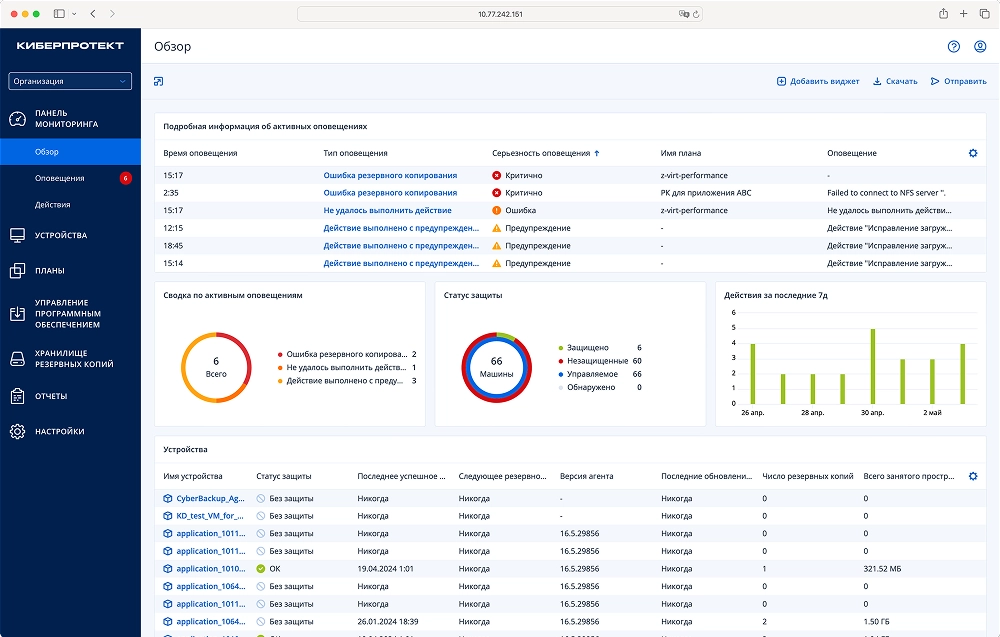The height and width of the screenshot is (637, 1000).
Task: Expand the Устройства sidebar section
Action: pos(60,236)
